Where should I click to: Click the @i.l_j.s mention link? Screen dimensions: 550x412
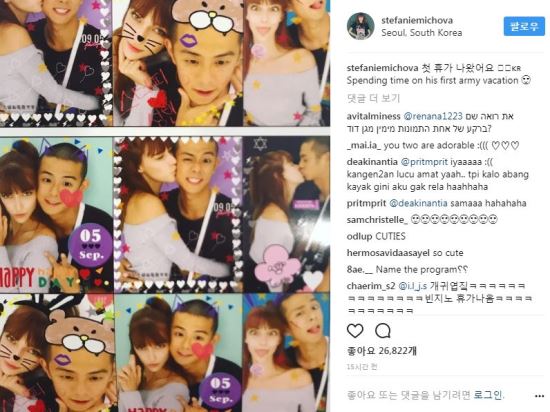click(412, 286)
